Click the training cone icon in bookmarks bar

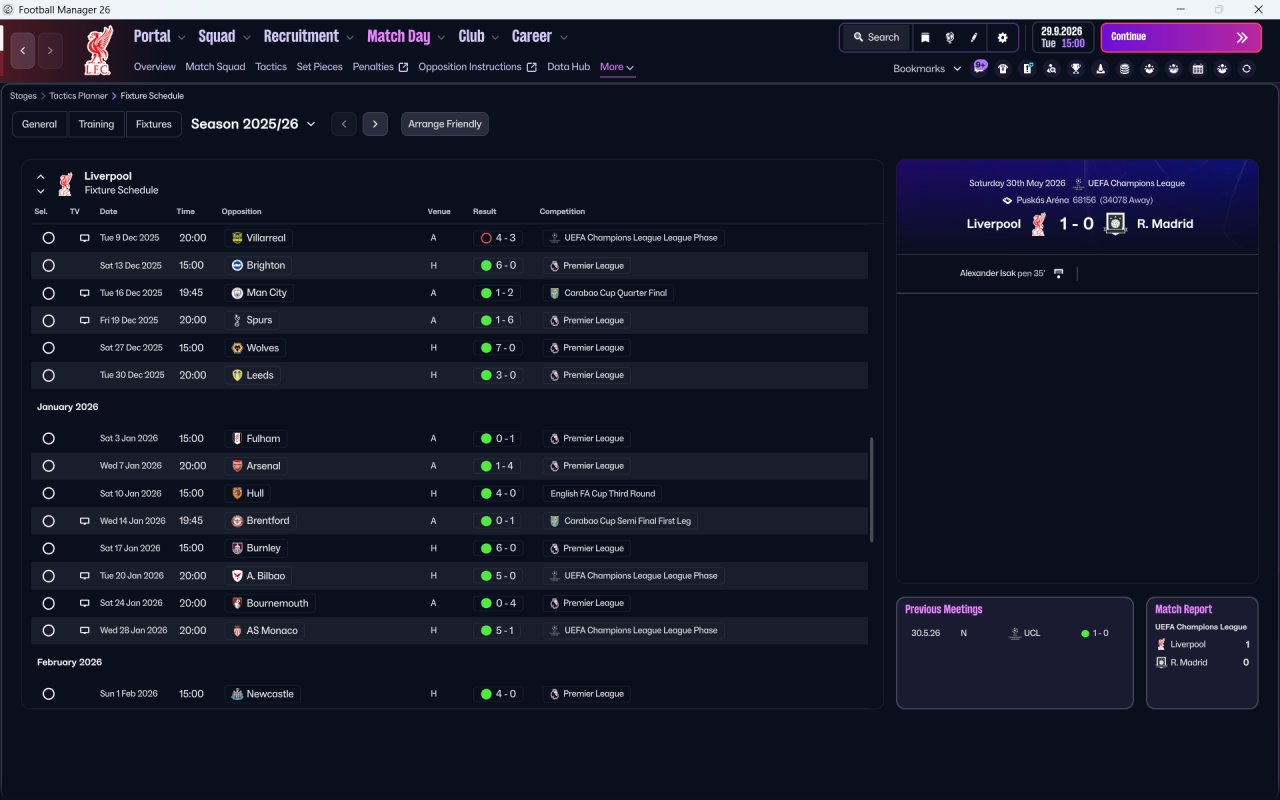1101,69
